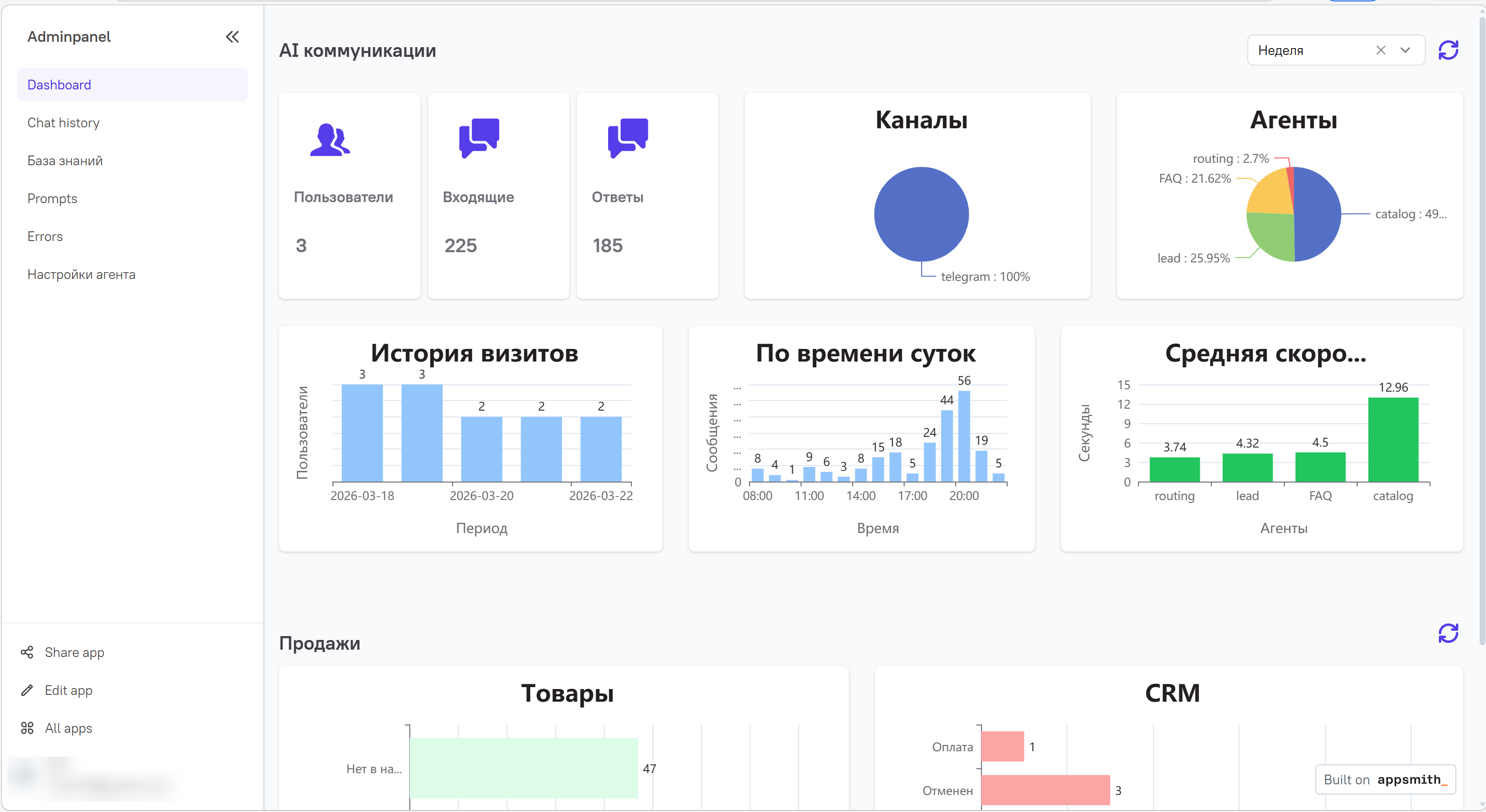Click the Edit app pencil icon
Viewport: 1486px width, 812px height.
27,691
